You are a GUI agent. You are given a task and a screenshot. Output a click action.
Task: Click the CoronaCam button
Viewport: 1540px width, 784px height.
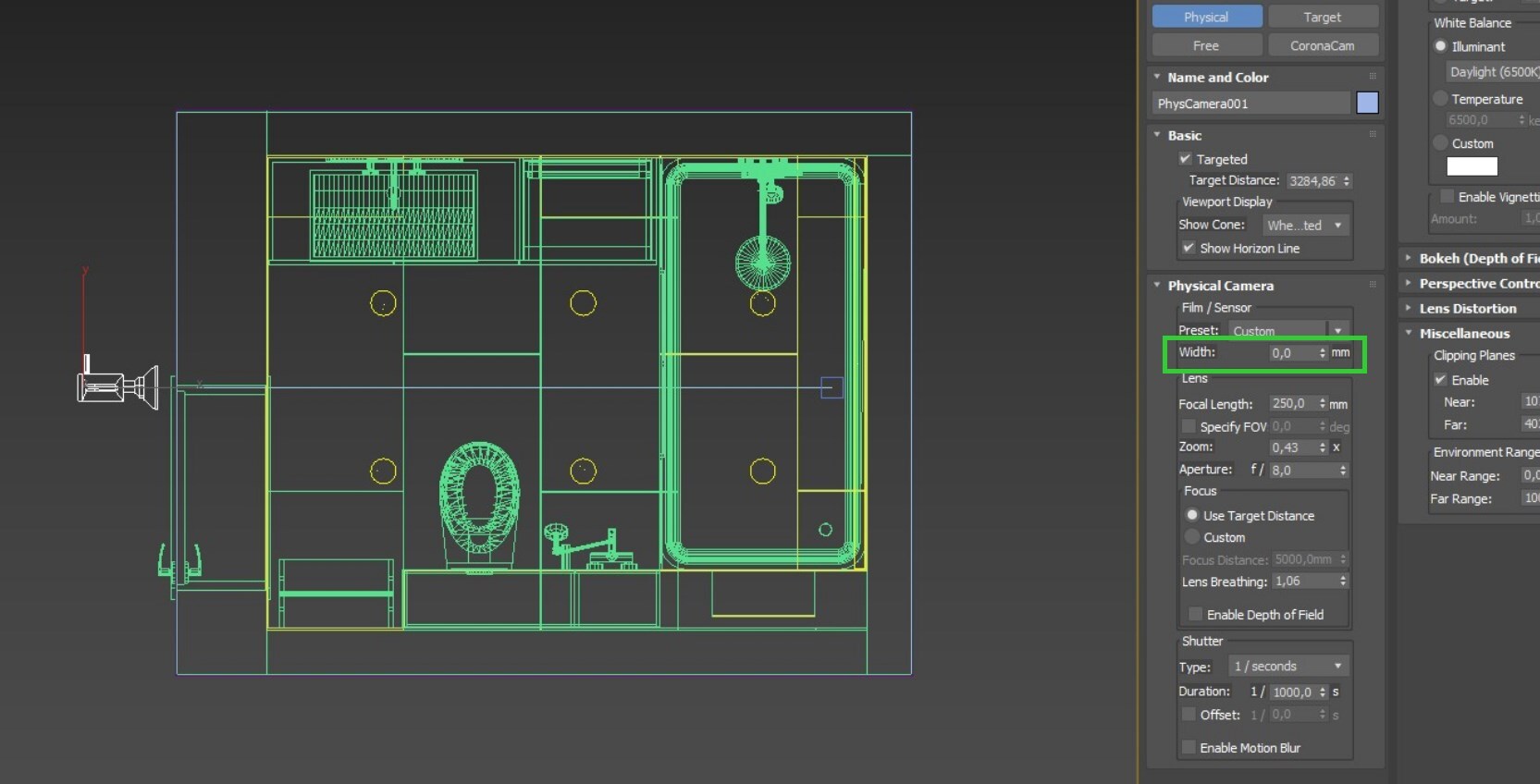click(x=1323, y=45)
